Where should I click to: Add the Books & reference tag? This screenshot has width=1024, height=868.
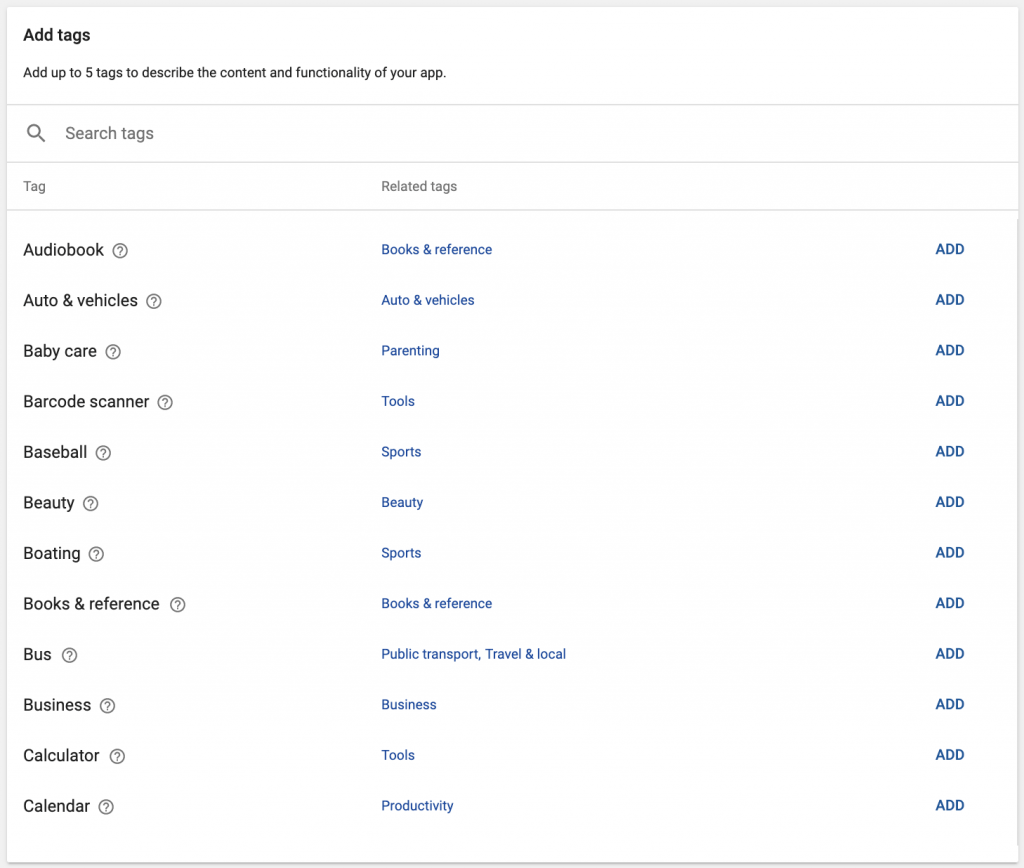coord(949,603)
